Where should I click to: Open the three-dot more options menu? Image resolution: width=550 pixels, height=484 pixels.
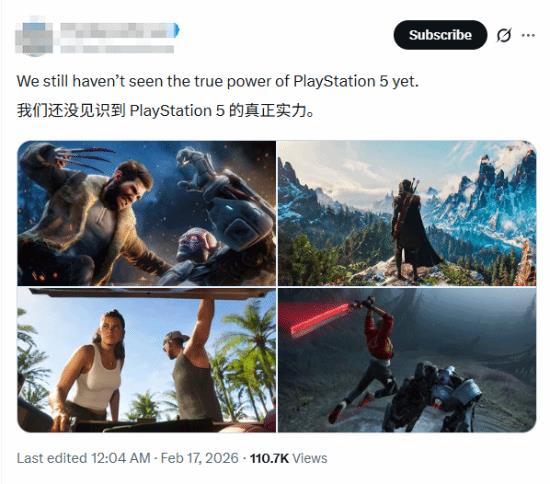click(528, 35)
